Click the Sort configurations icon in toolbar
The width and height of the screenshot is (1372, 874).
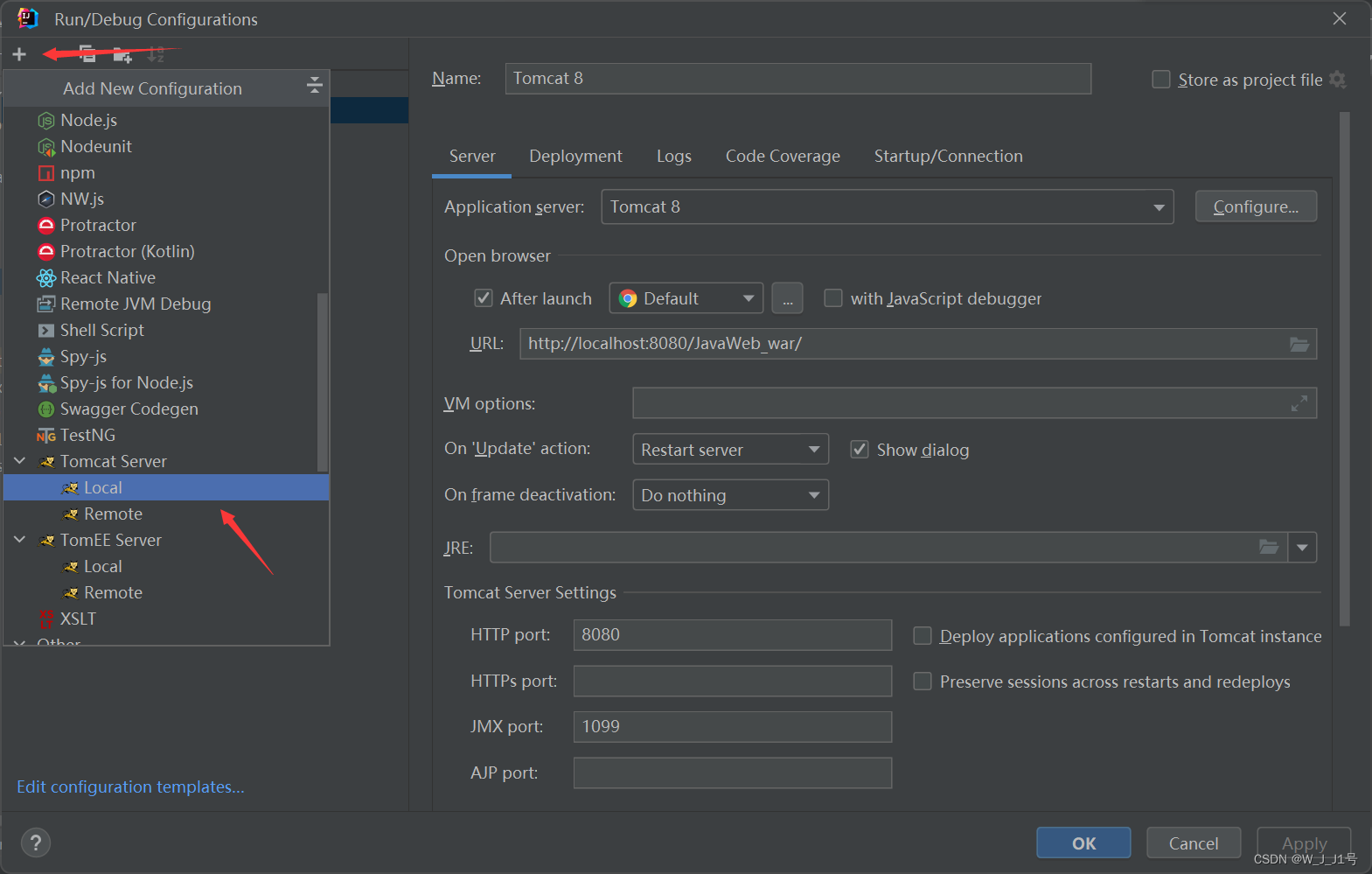[x=156, y=54]
